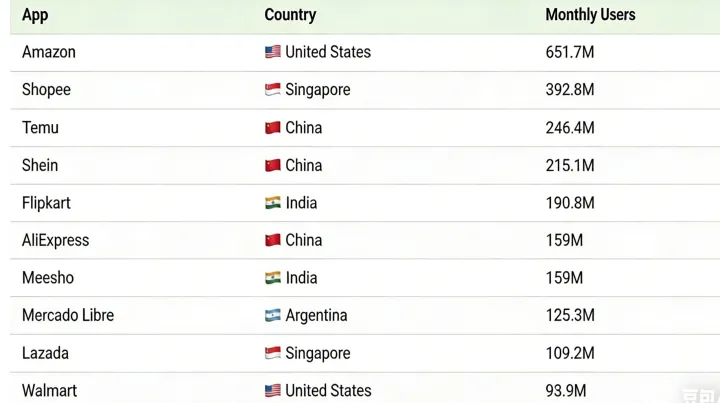Click the China flag in AliExpress row

pyautogui.click(x=273, y=240)
